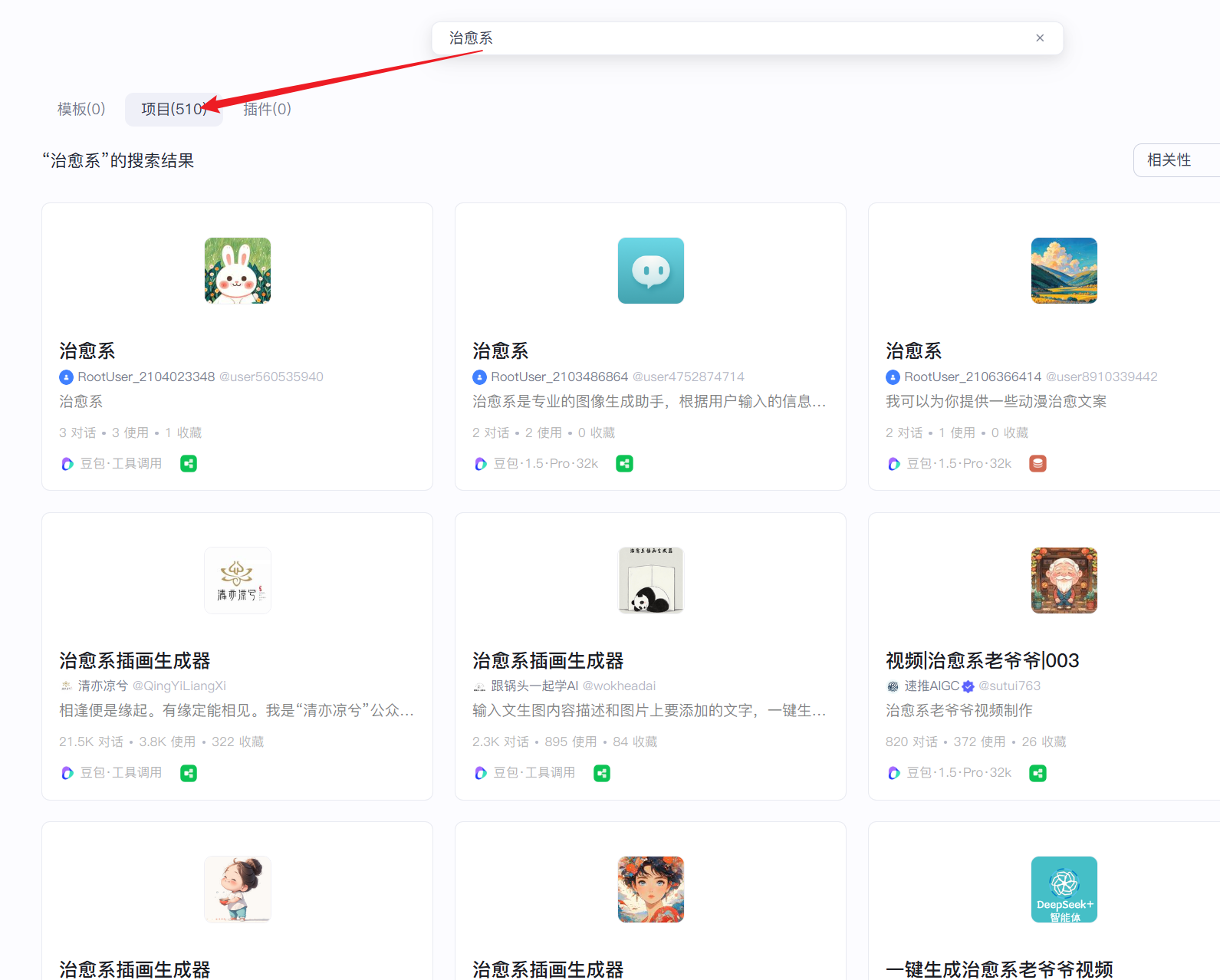Screen dimensions: 1220x980
Task: Click user avatar icon beside RootUser_2103486864
Action: click(480, 377)
